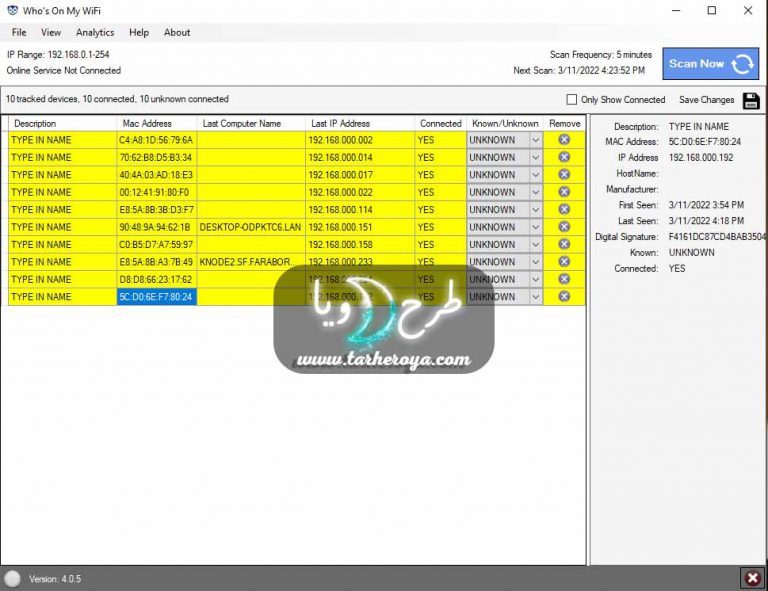Open Known/Unknown dropdown for 192.168.000.114
The image size is (768, 591).
[535, 210]
